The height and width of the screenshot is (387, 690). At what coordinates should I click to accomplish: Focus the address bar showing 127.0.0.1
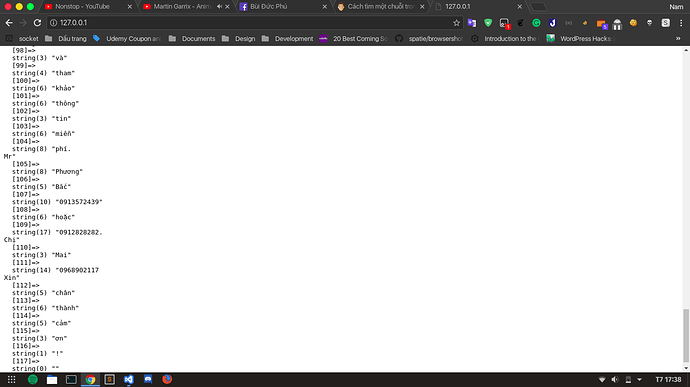pyautogui.click(x=255, y=23)
